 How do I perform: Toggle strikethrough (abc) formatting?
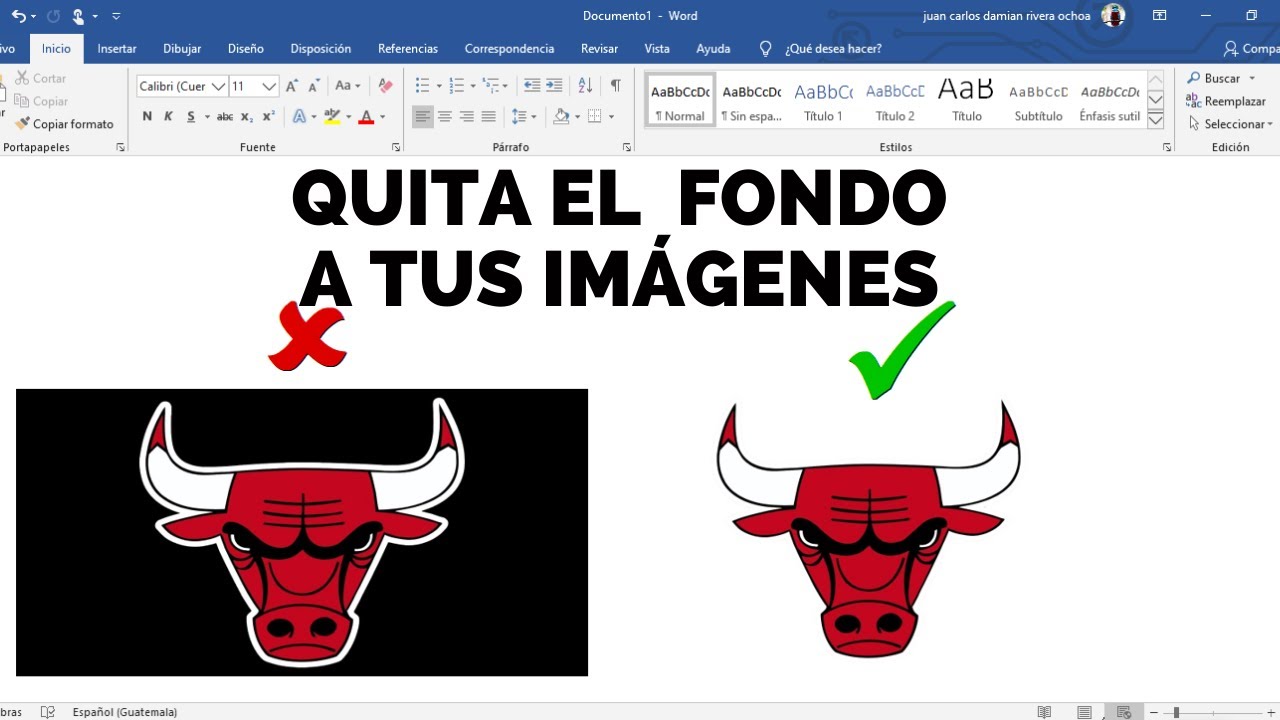(x=225, y=117)
